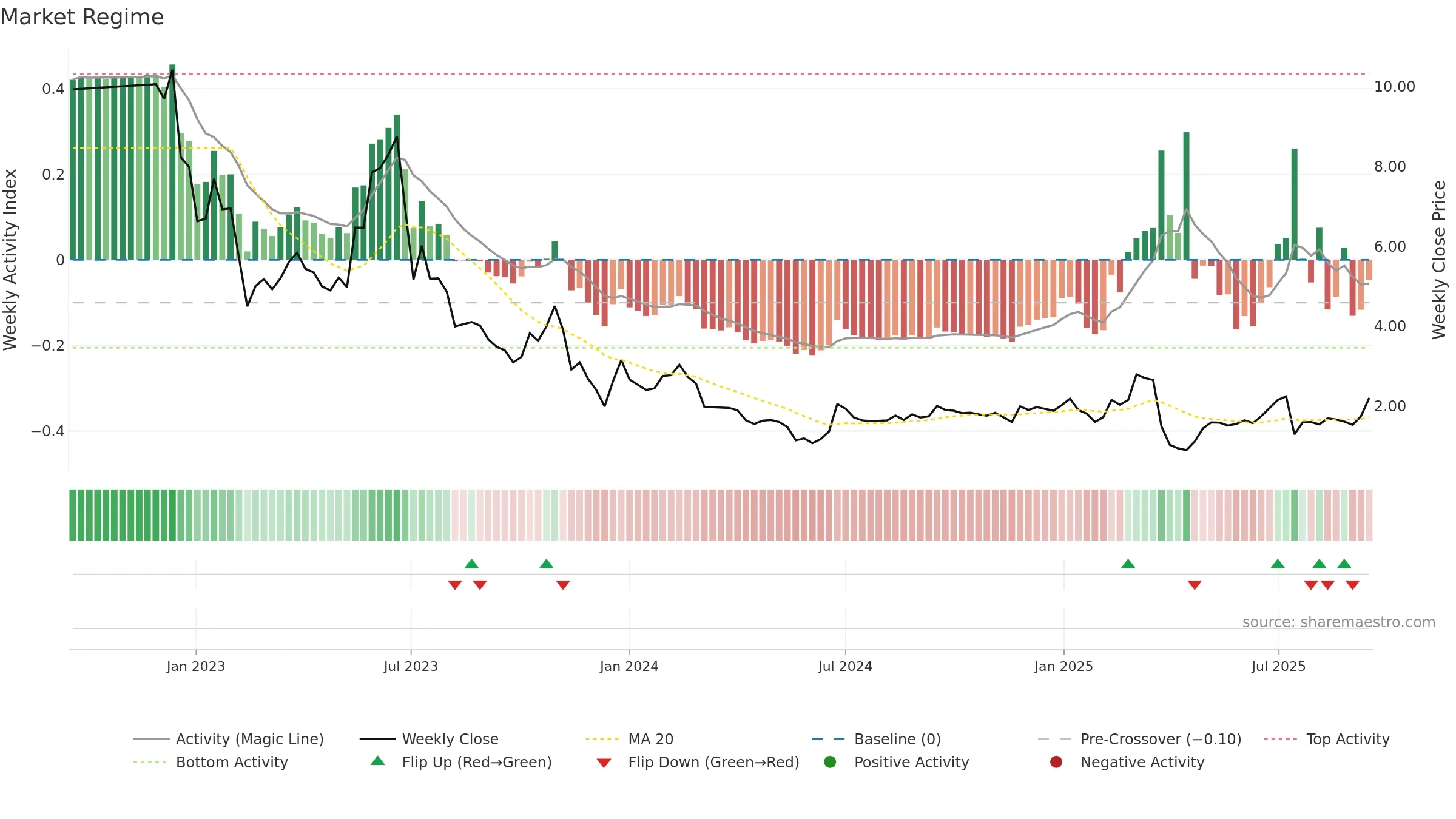Click the 10.00 price axis tick
1456x819 pixels.
point(1394,87)
